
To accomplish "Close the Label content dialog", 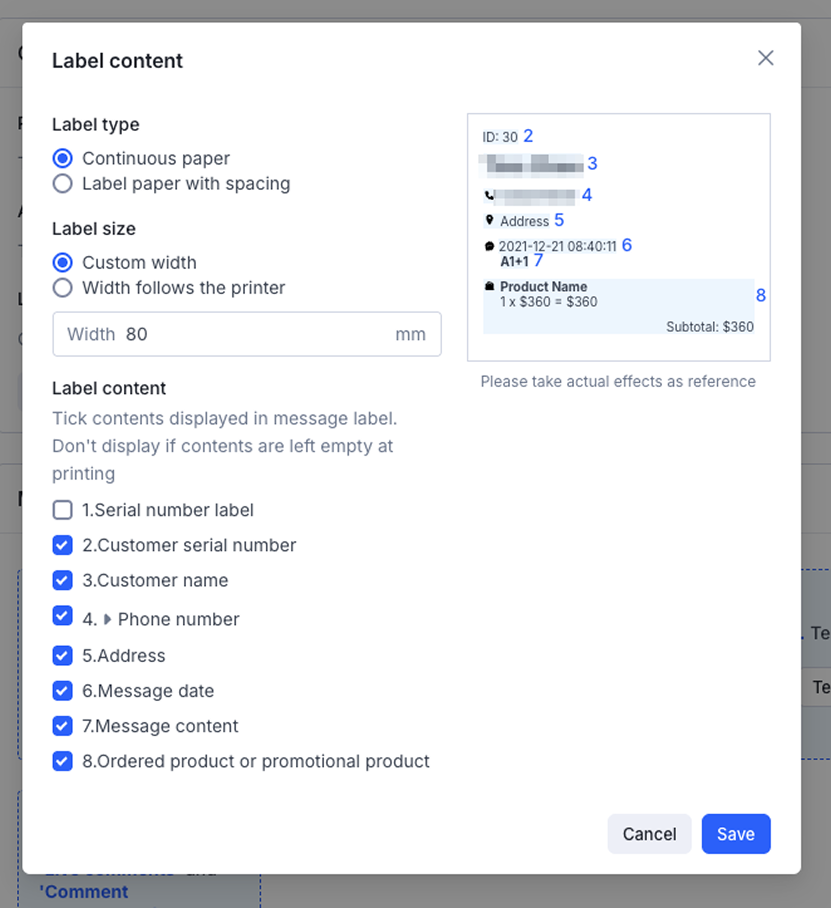I will 765,58.
